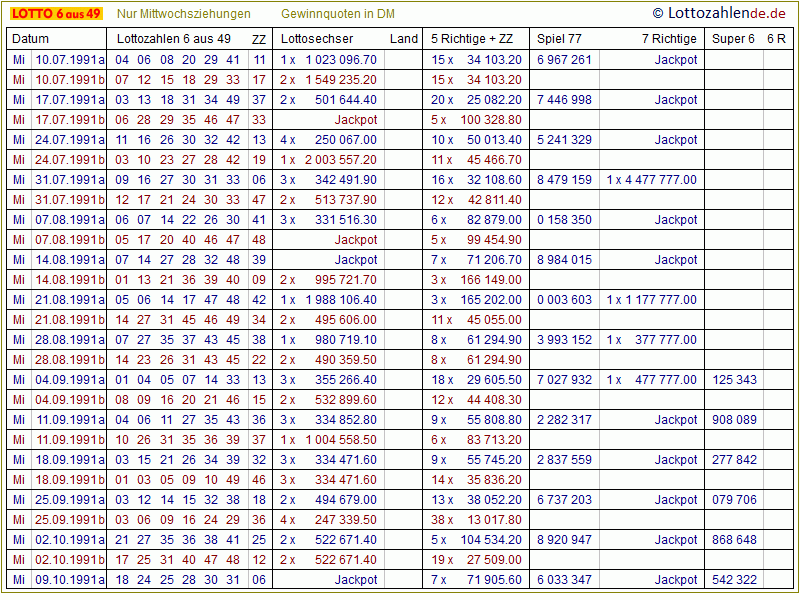Select the Lottozahlen 6 aus 49 column header
Screen dimensions: 800x600
coord(174,39)
